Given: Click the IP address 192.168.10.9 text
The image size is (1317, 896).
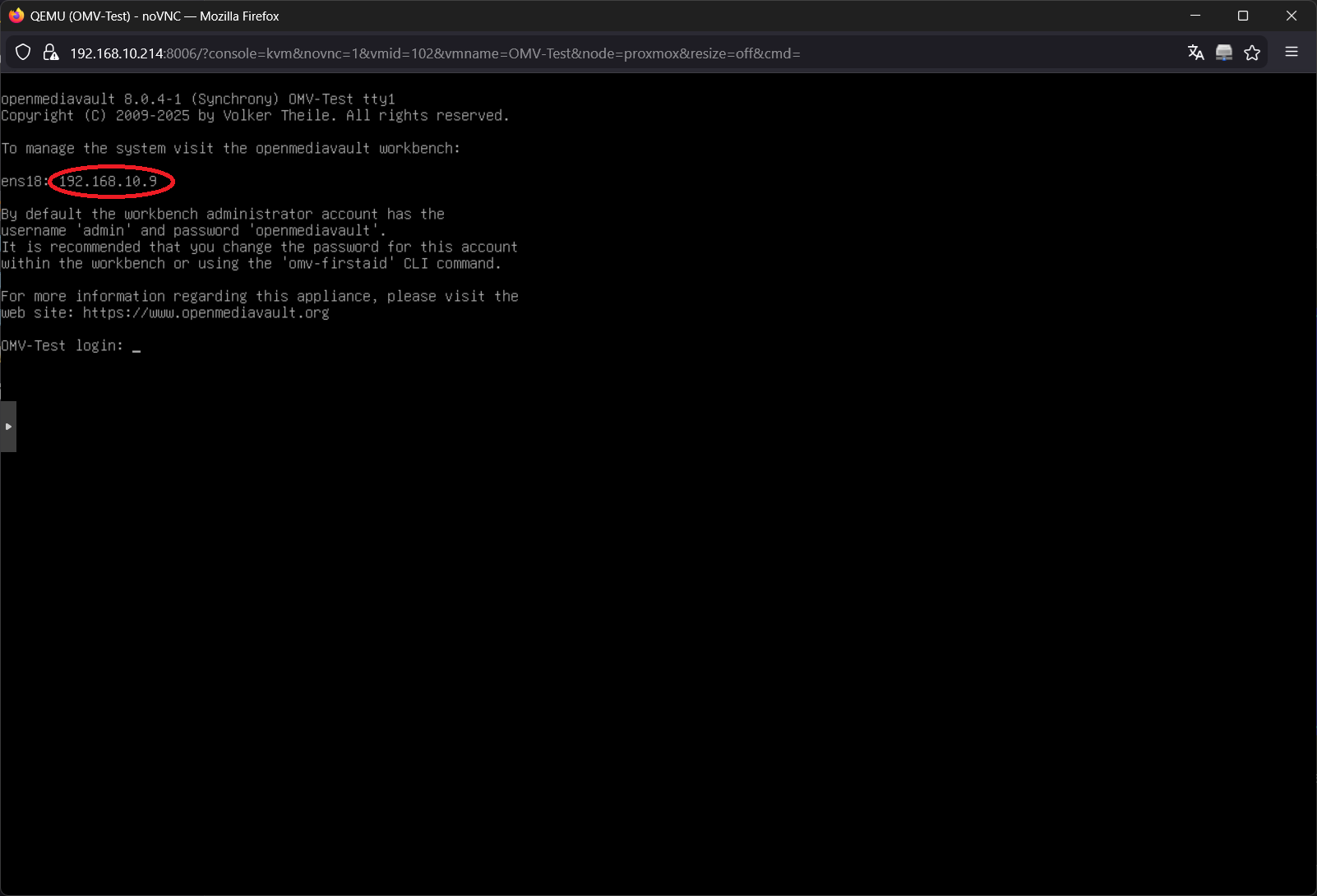Looking at the screenshot, I should [108, 181].
